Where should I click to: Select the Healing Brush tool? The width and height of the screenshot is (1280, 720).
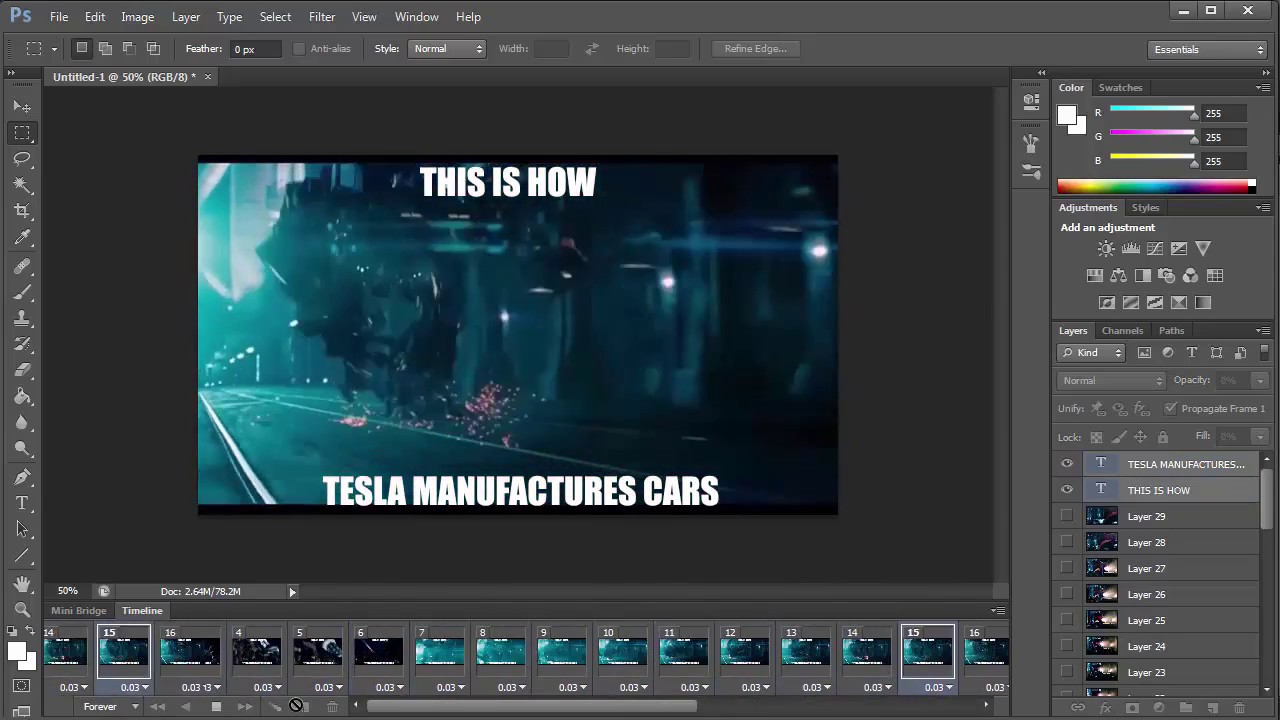[22, 266]
